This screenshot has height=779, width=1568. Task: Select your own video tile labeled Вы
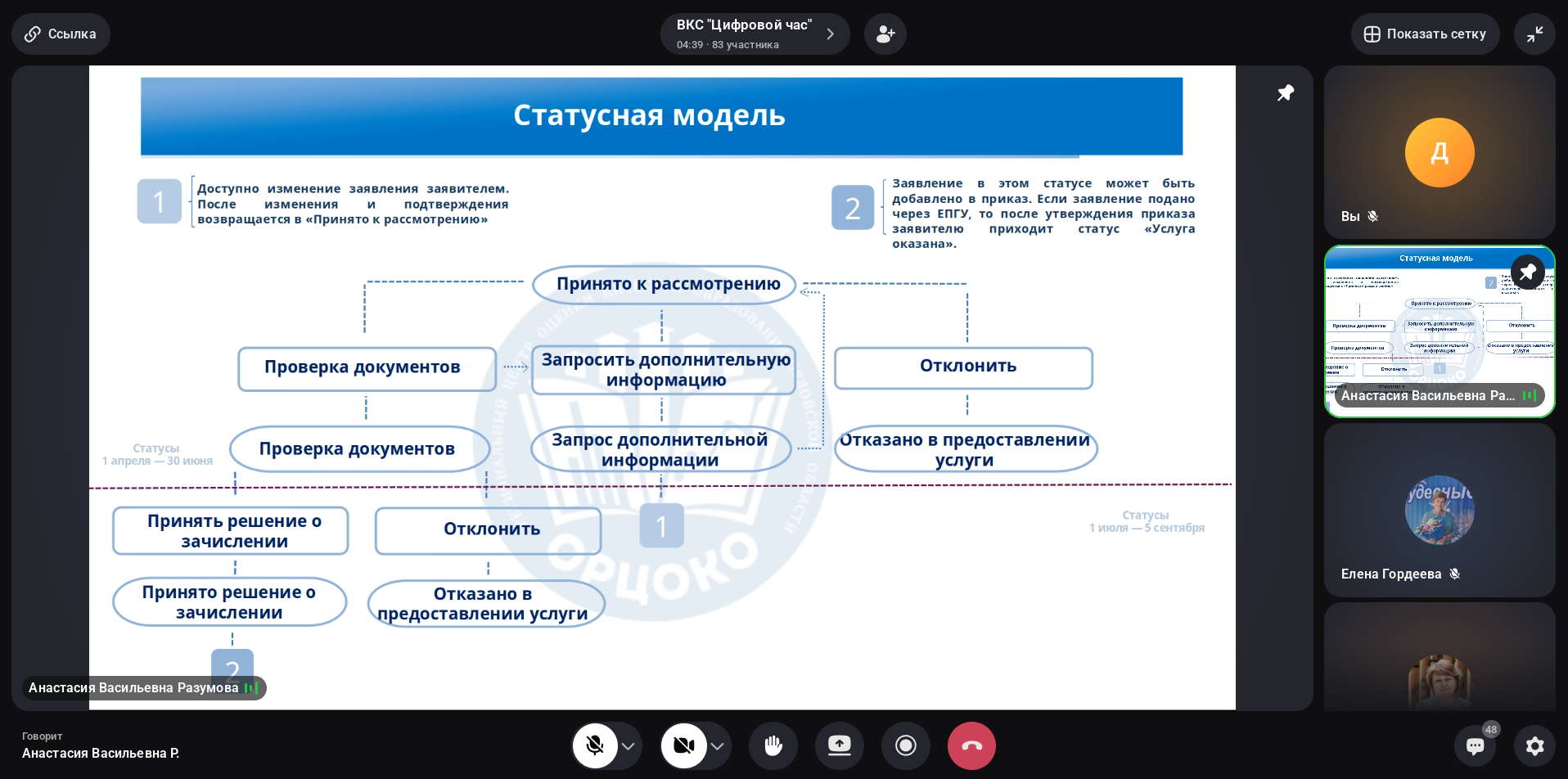[1439, 152]
